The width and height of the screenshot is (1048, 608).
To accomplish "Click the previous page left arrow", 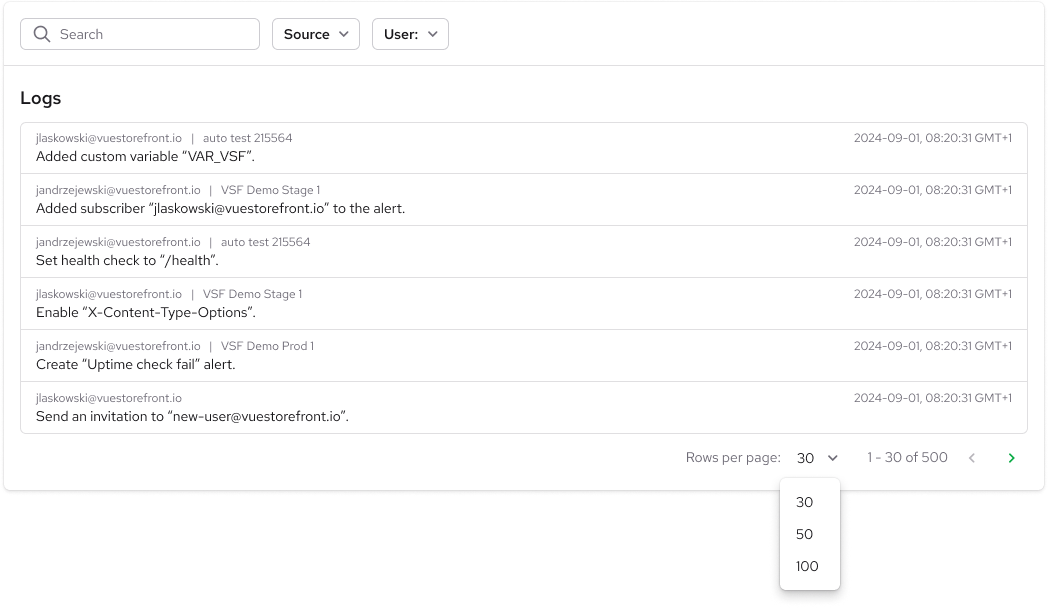I will (971, 458).
